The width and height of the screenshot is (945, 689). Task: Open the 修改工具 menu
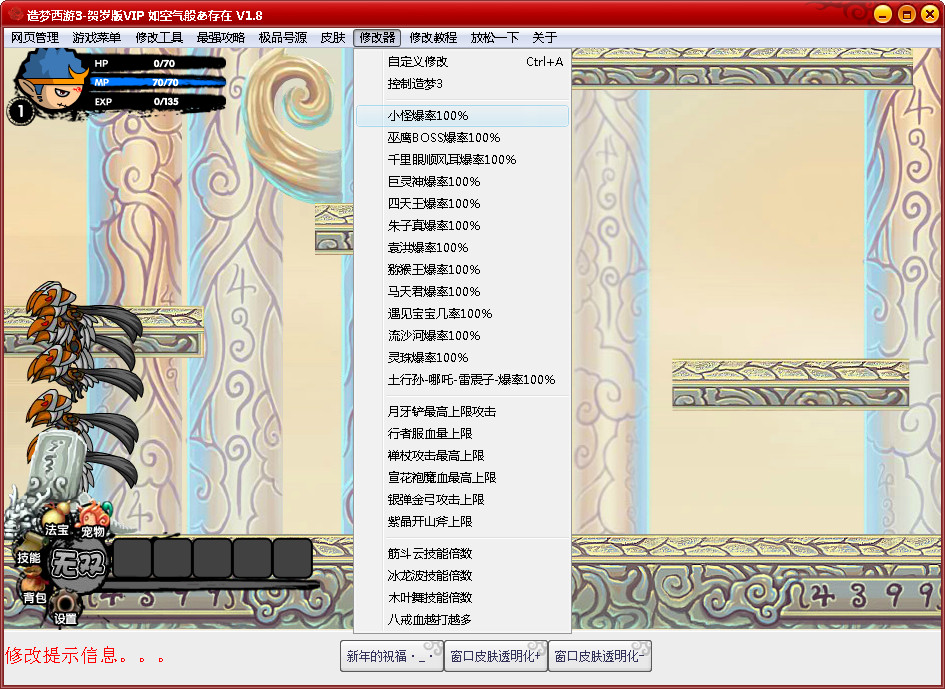(x=159, y=38)
